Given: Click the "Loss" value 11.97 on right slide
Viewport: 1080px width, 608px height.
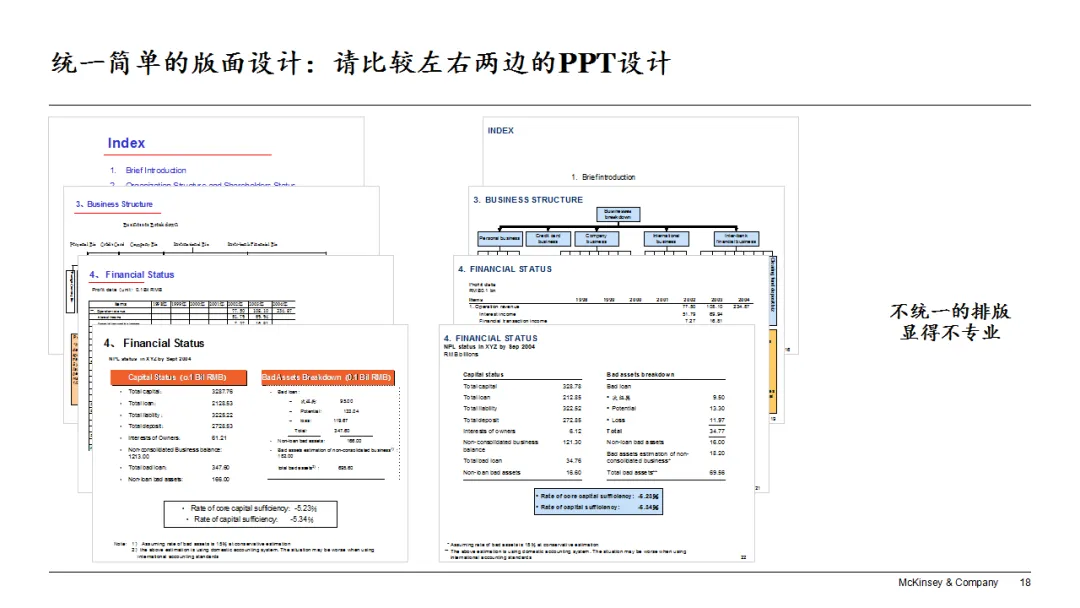Looking at the screenshot, I should (717, 420).
